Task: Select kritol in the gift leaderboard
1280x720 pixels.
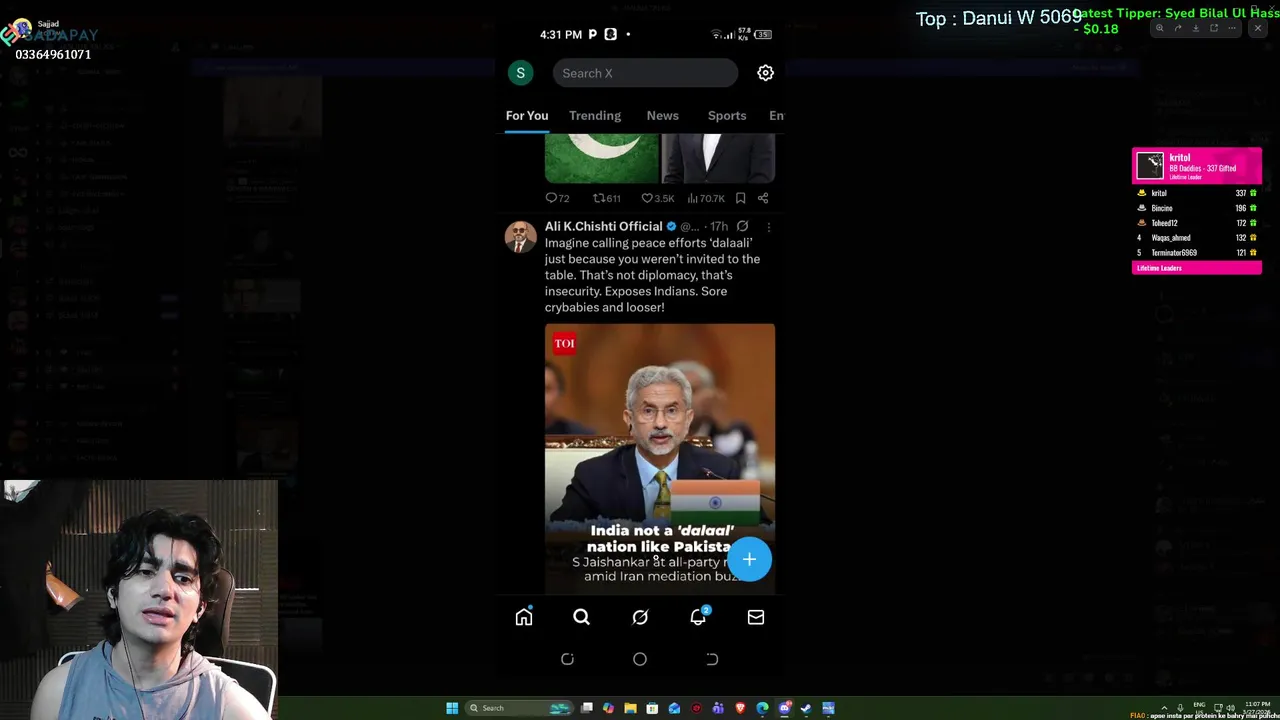Action: tap(1197, 193)
